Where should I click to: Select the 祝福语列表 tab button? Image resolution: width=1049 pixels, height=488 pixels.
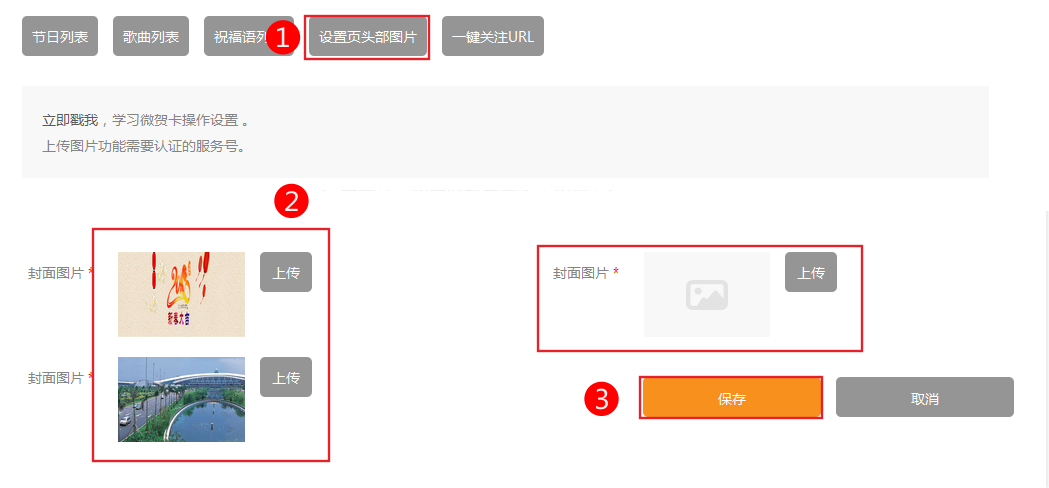point(248,36)
